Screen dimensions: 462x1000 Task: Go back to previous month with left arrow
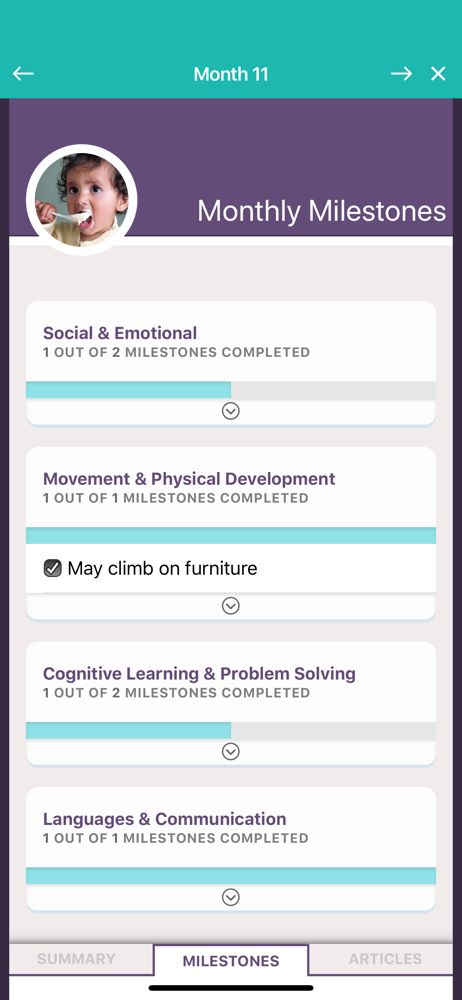point(23,74)
